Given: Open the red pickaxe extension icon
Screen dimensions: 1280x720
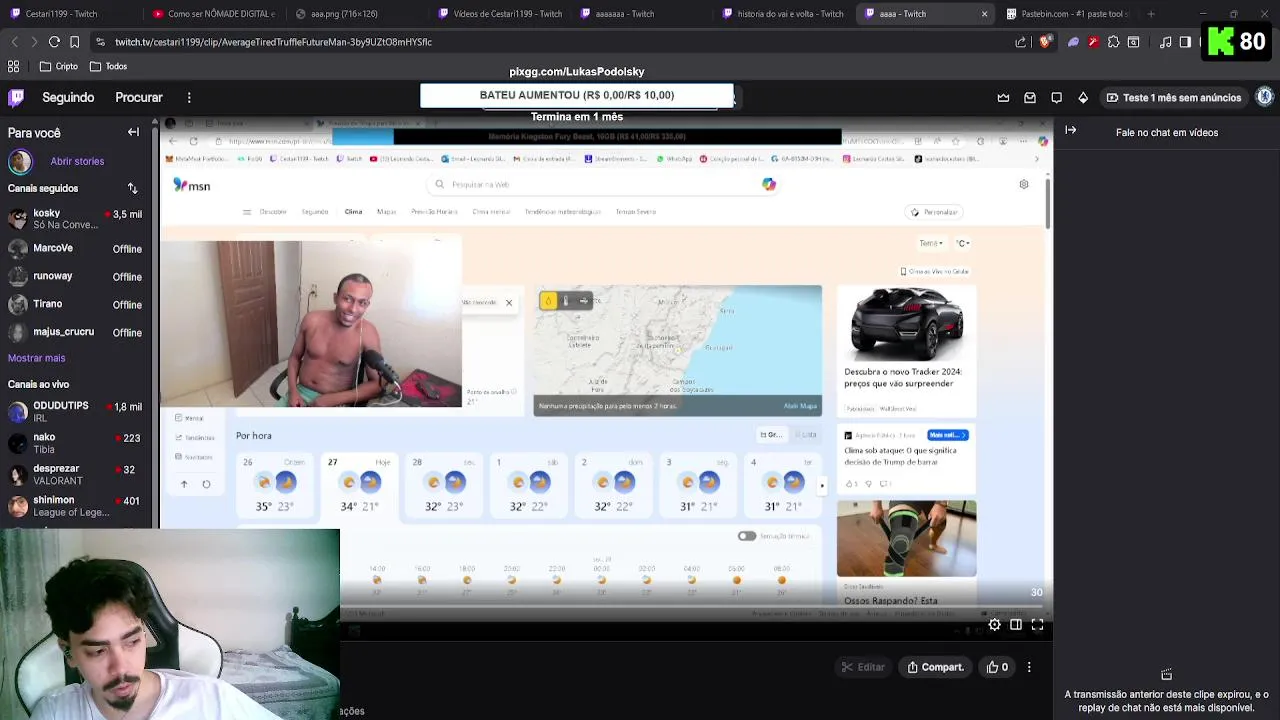Looking at the screenshot, I should [1093, 42].
